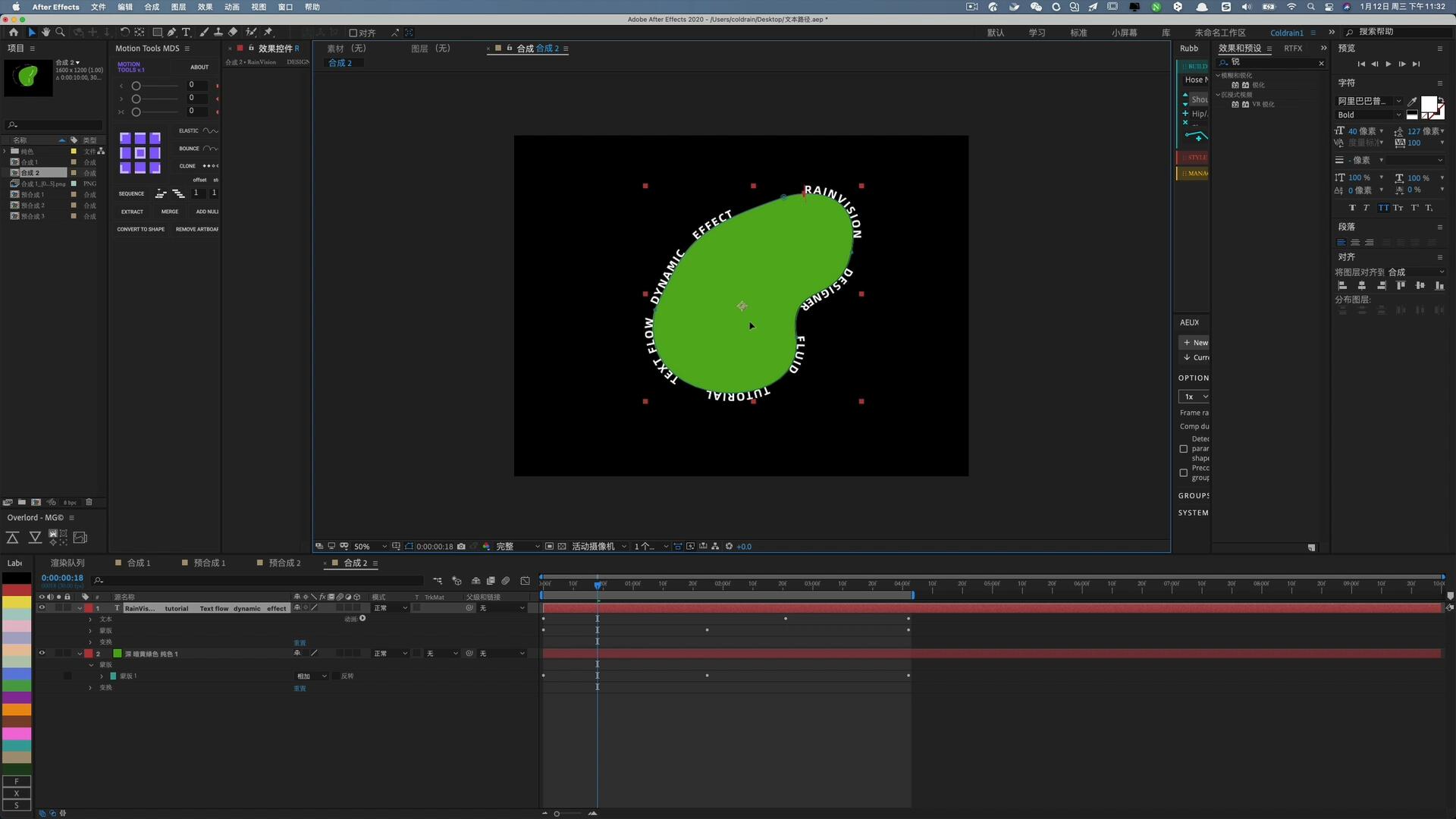Select the 学习 workspace

point(1037,33)
